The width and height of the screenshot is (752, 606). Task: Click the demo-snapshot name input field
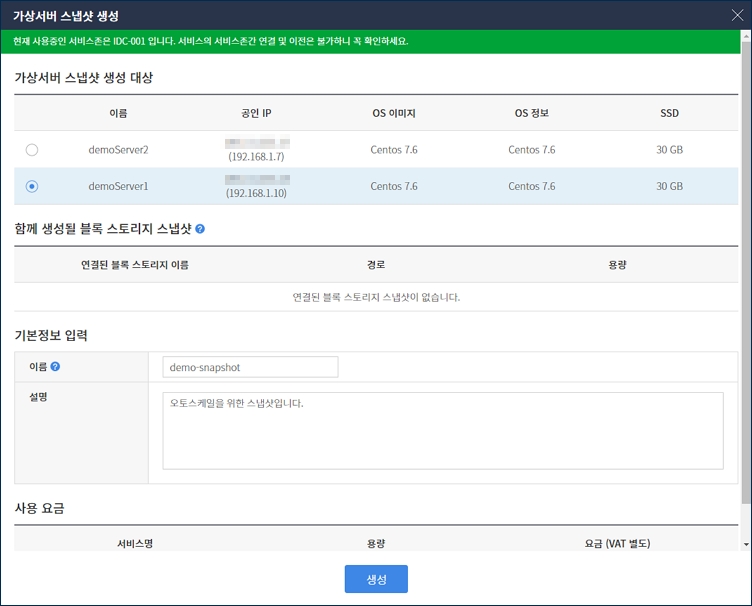coord(250,367)
